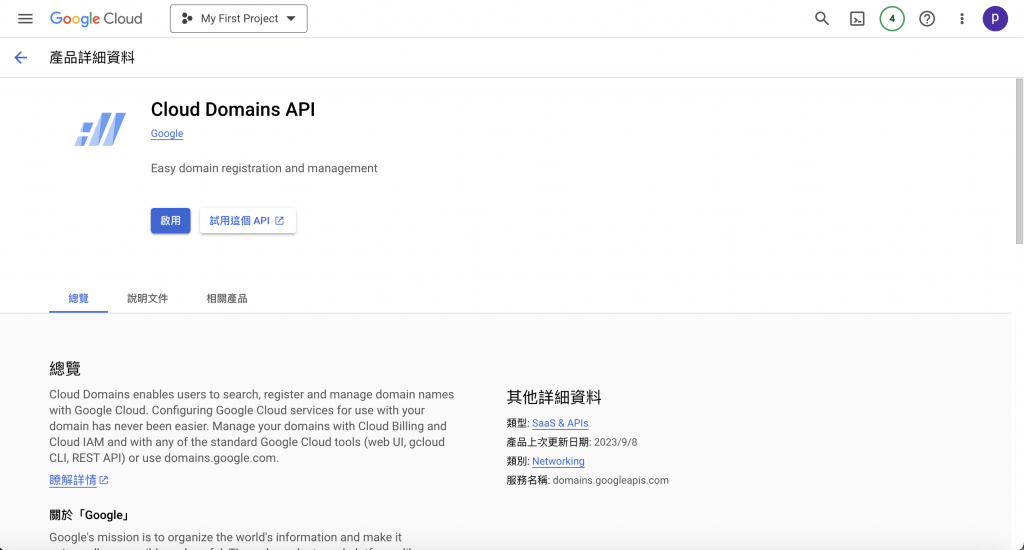Click the search magnifier icon
The height and width of the screenshot is (550, 1024).
click(822, 18)
